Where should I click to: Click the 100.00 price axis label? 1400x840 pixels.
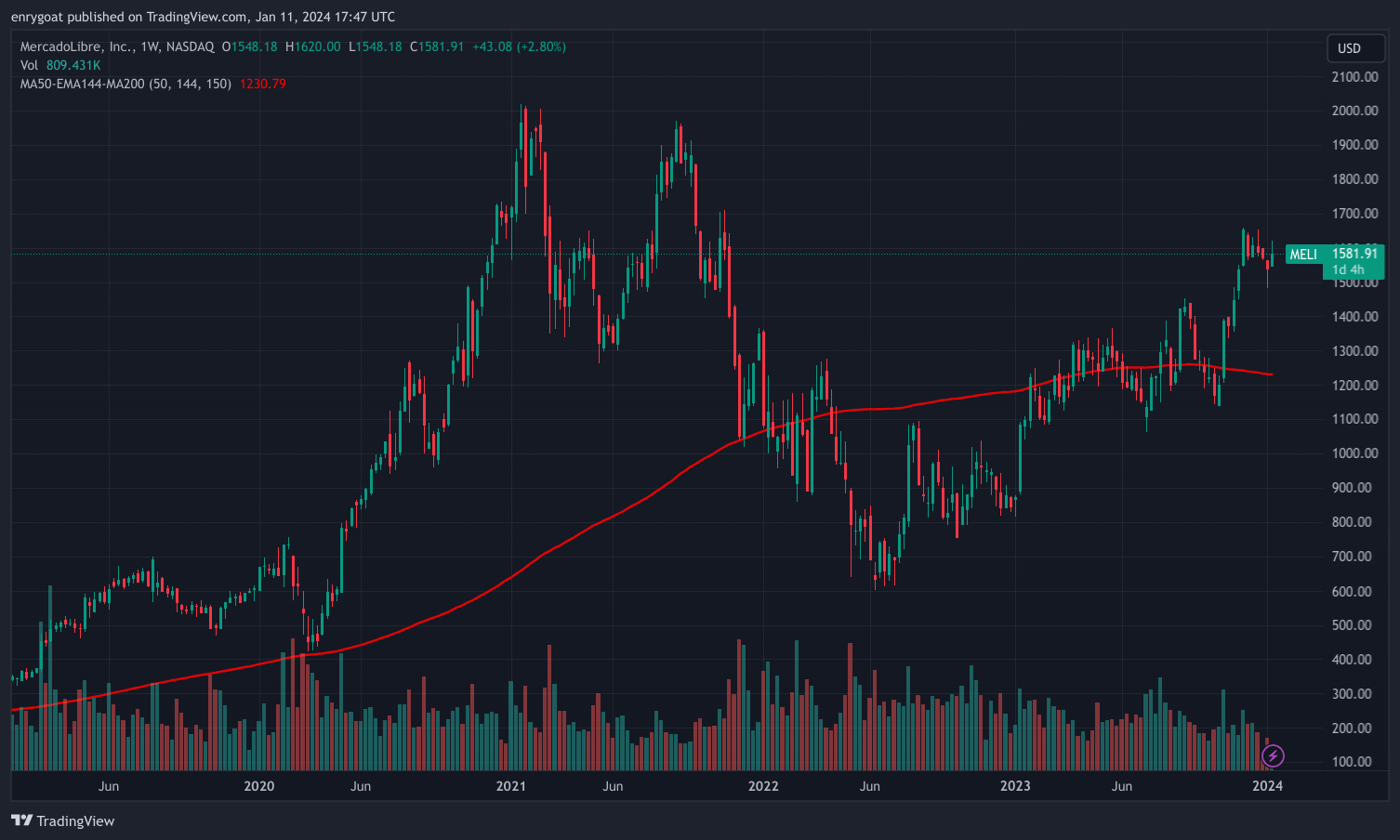[x=1352, y=762]
